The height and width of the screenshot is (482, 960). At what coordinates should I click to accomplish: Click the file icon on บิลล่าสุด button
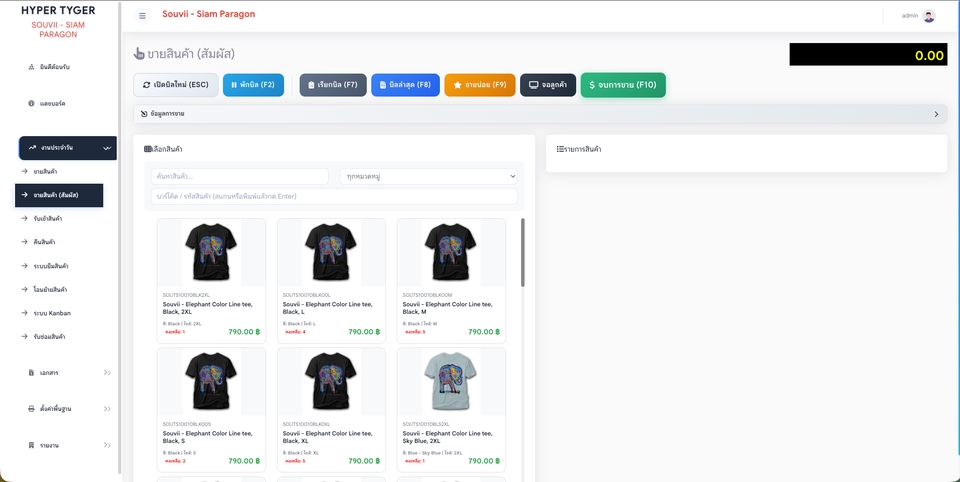click(383, 85)
